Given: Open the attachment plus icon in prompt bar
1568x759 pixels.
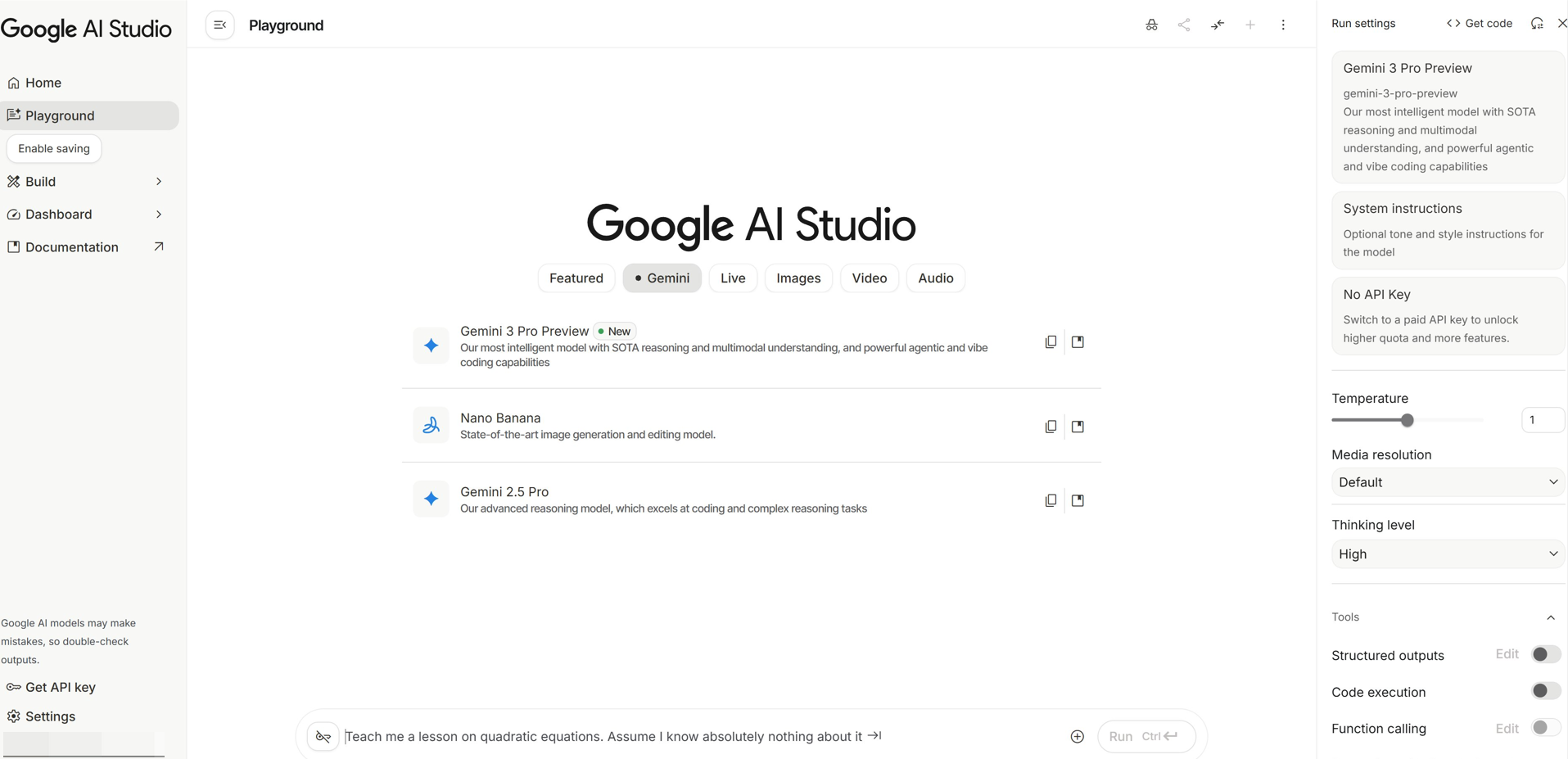Looking at the screenshot, I should click(x=1078, y=736).
